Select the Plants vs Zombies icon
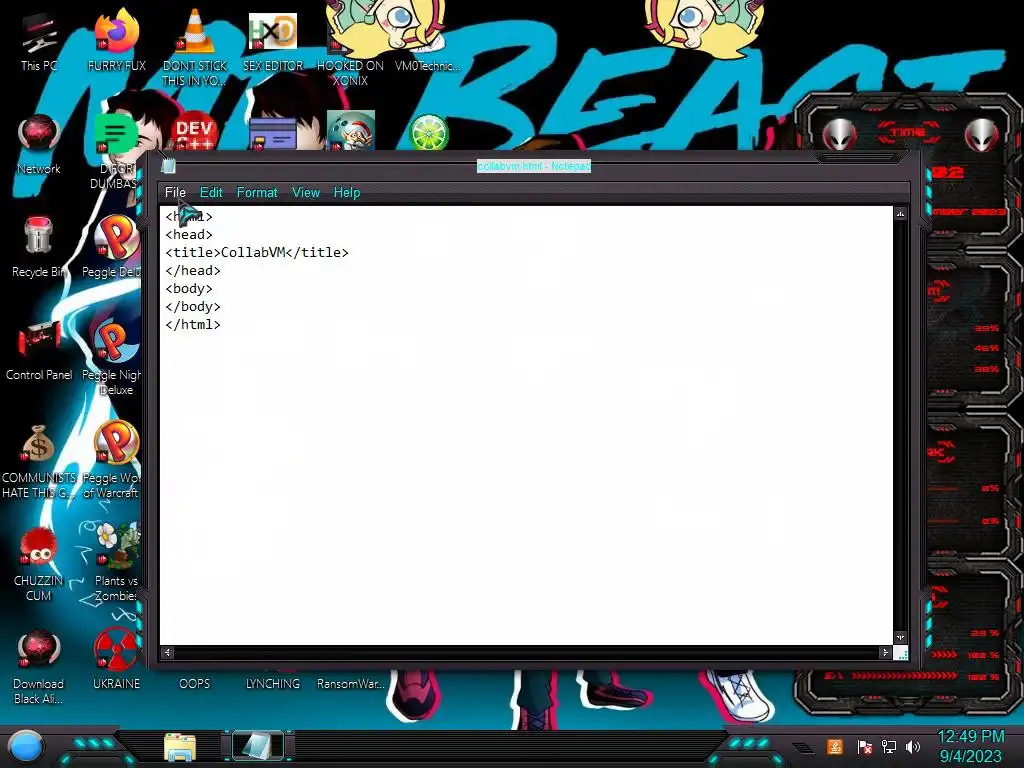 (x=116, y=564)
